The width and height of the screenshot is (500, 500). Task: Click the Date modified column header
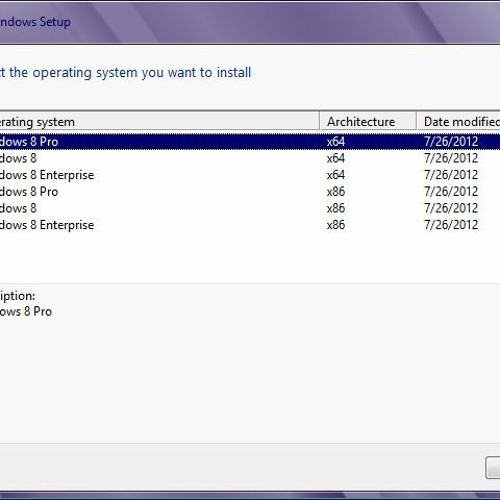click(x=458, y=121)
